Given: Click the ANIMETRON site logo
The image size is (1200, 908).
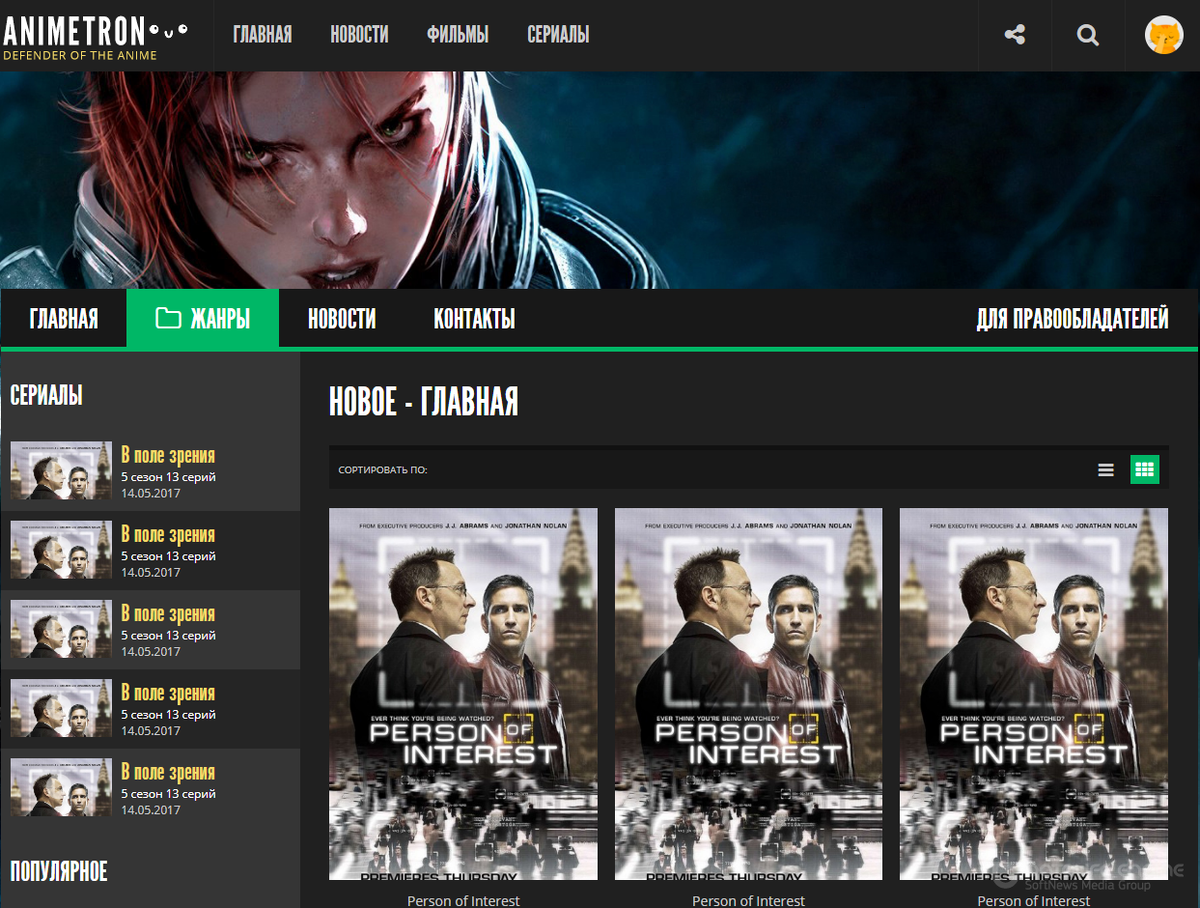Looking at the screenshot, I should pos(94,37).
